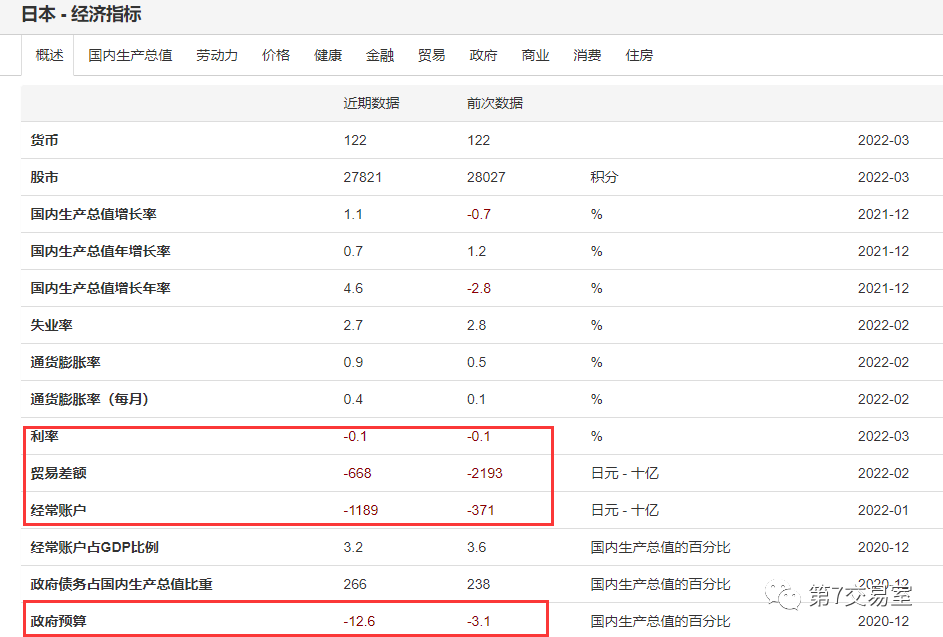
Task: Select previous current account -371
Action: (x=480, y=510)
